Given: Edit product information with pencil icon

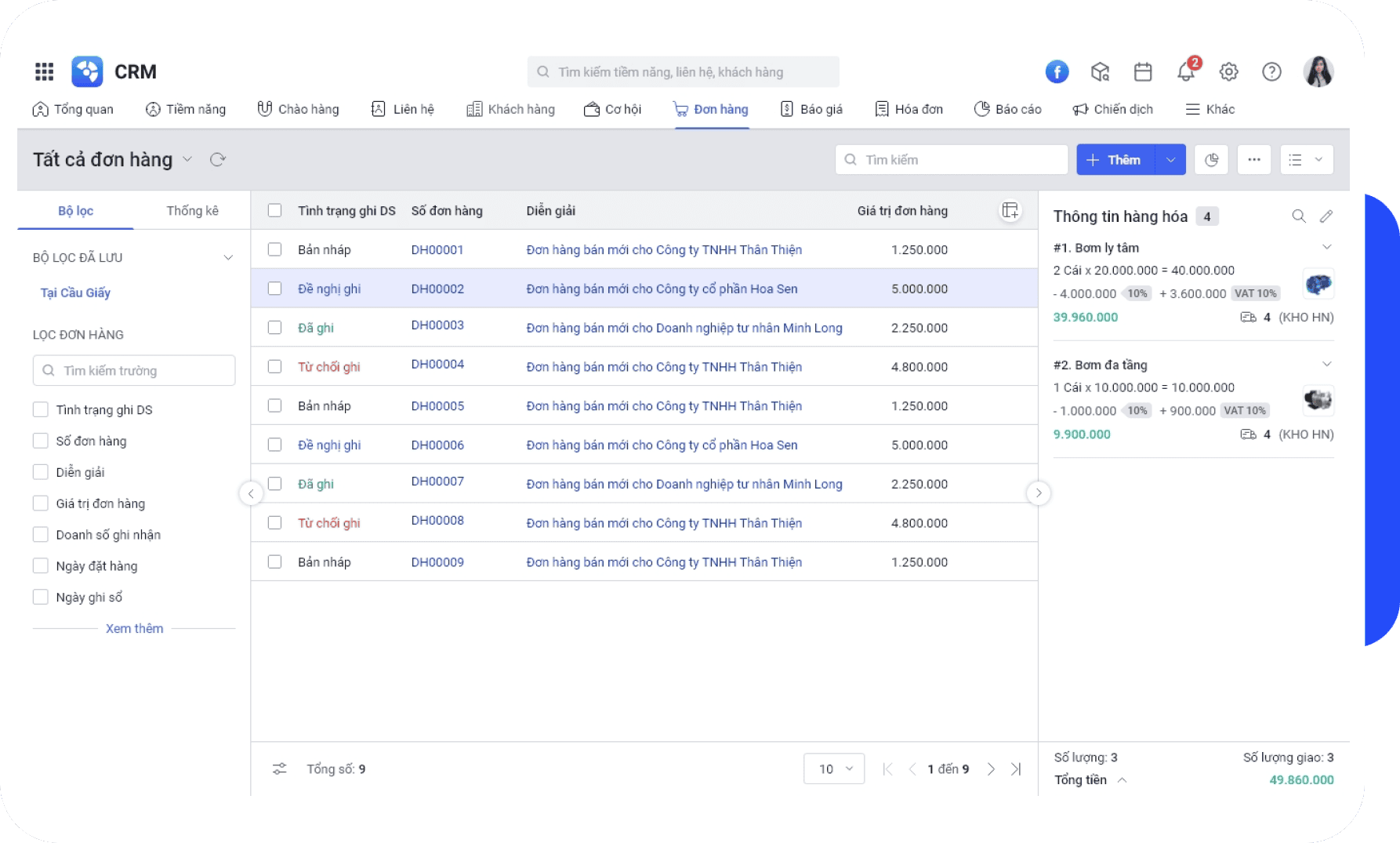Looking at the screenshot, I should [x=1326, y=216].
